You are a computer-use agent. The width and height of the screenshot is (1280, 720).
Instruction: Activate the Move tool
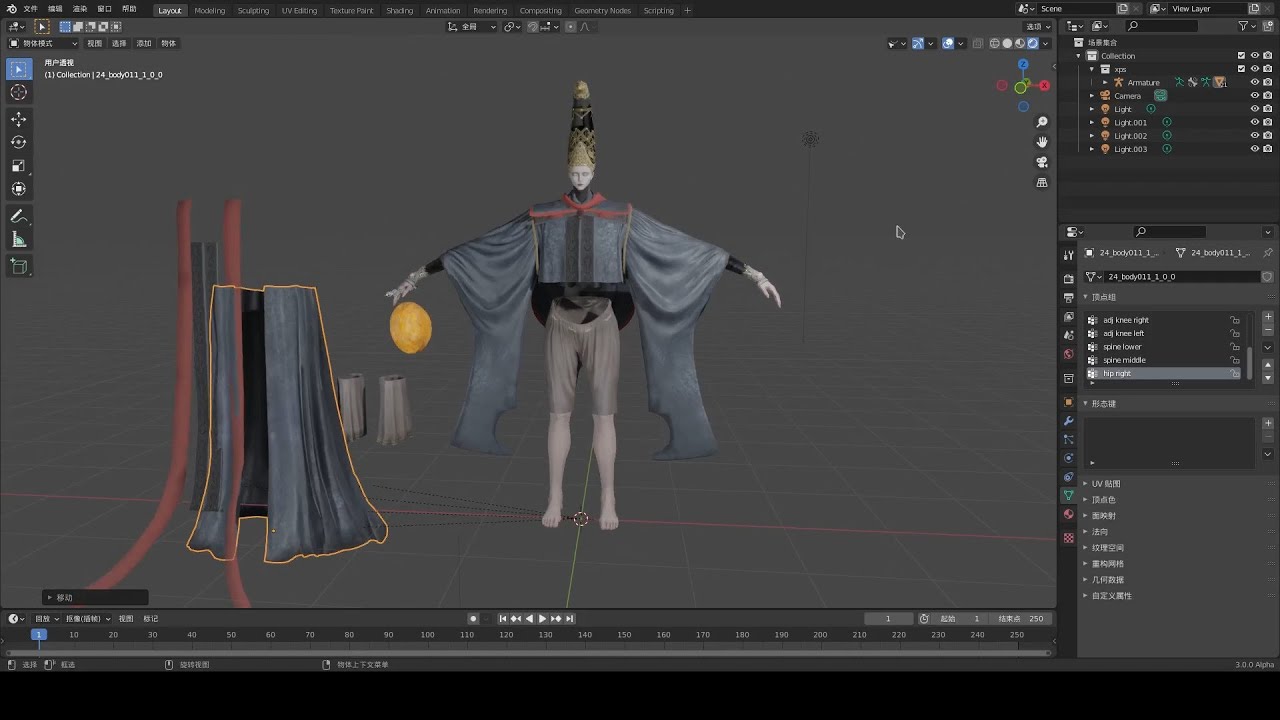pyautogui.click(x=18, y=119)
